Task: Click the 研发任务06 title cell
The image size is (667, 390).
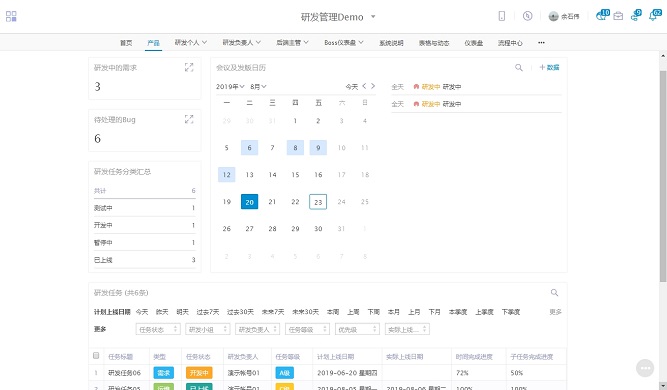Action: click(124, 373)
